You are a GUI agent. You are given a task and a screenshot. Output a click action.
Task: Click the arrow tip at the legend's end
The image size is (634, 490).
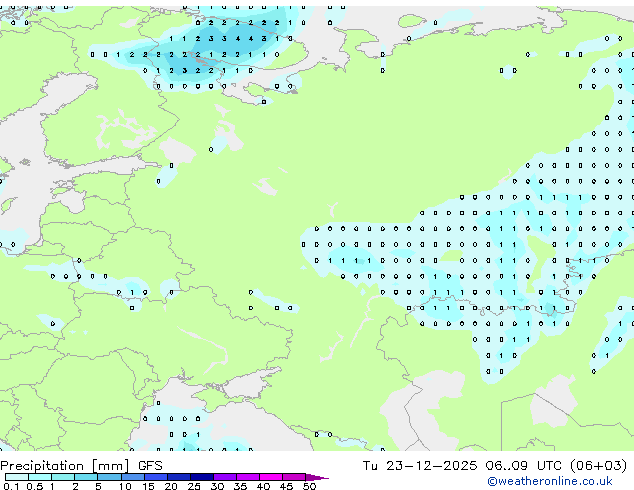(317, 477)
